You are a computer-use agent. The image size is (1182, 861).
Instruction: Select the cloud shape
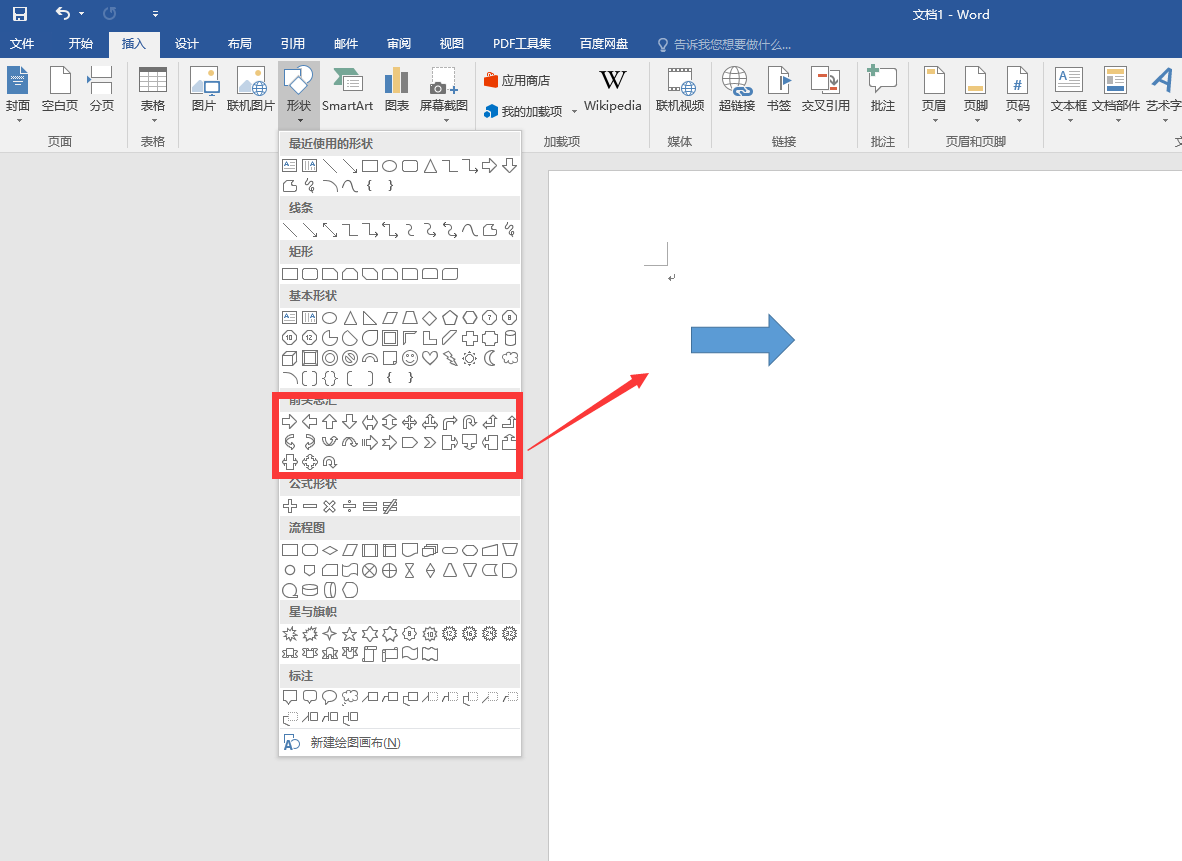tap(510, 358)
